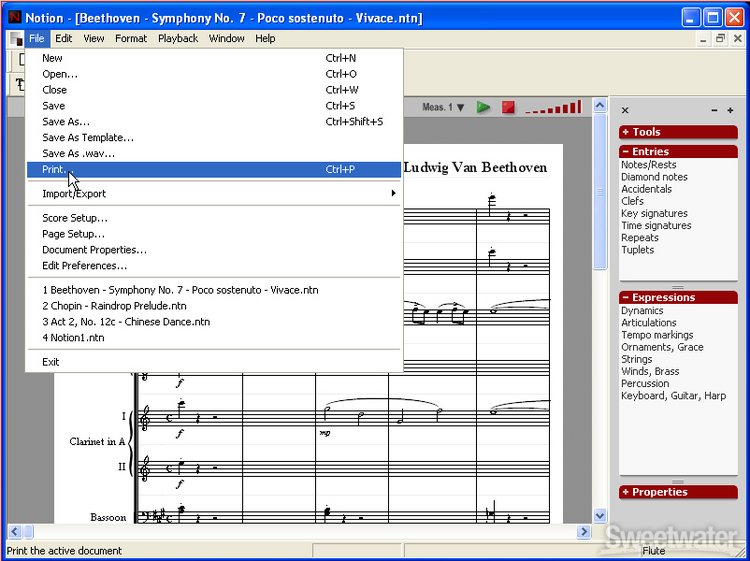Open the Help menu

[265, 39]
